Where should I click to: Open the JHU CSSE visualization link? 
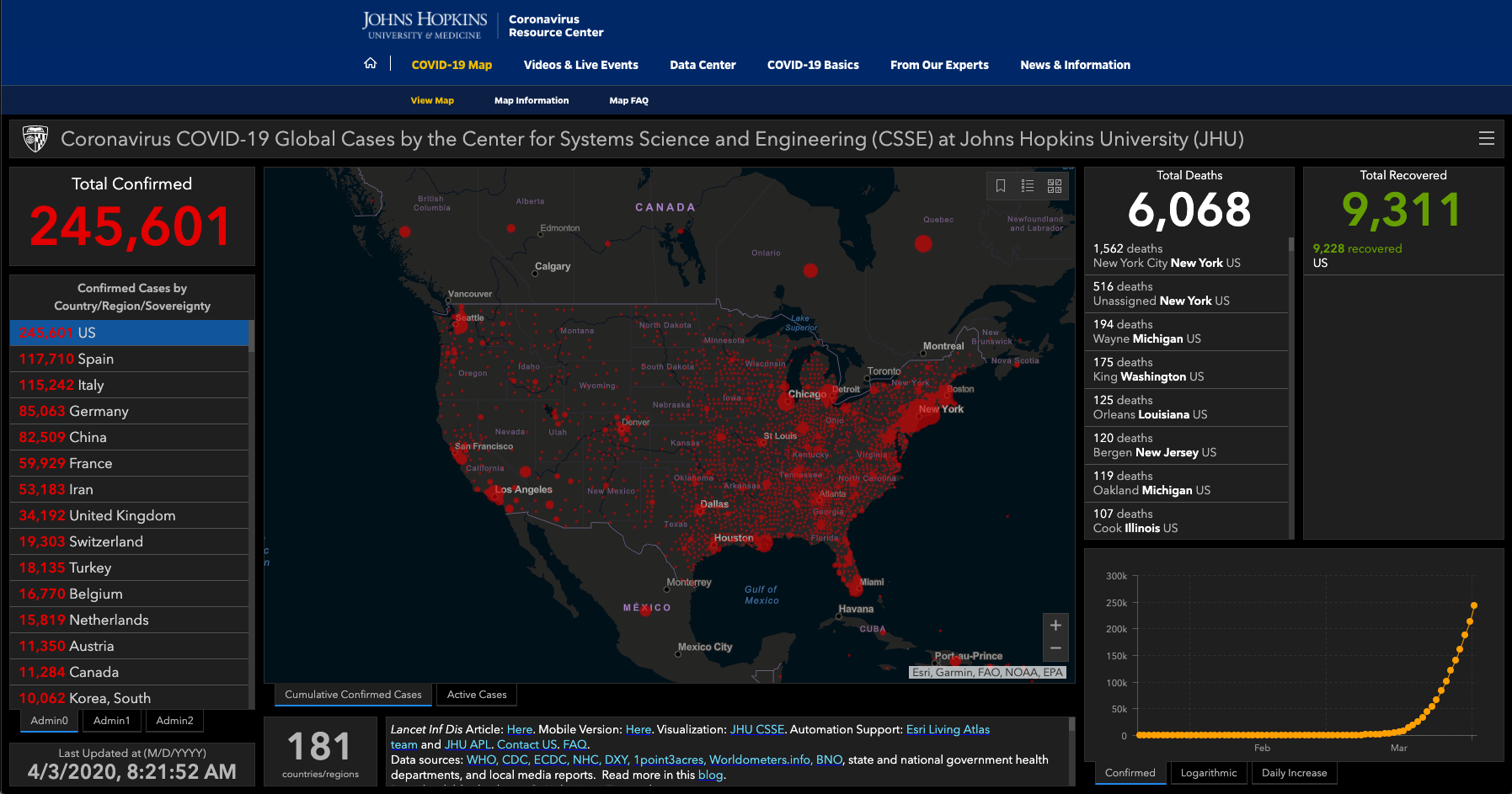(x=756, y=730)
